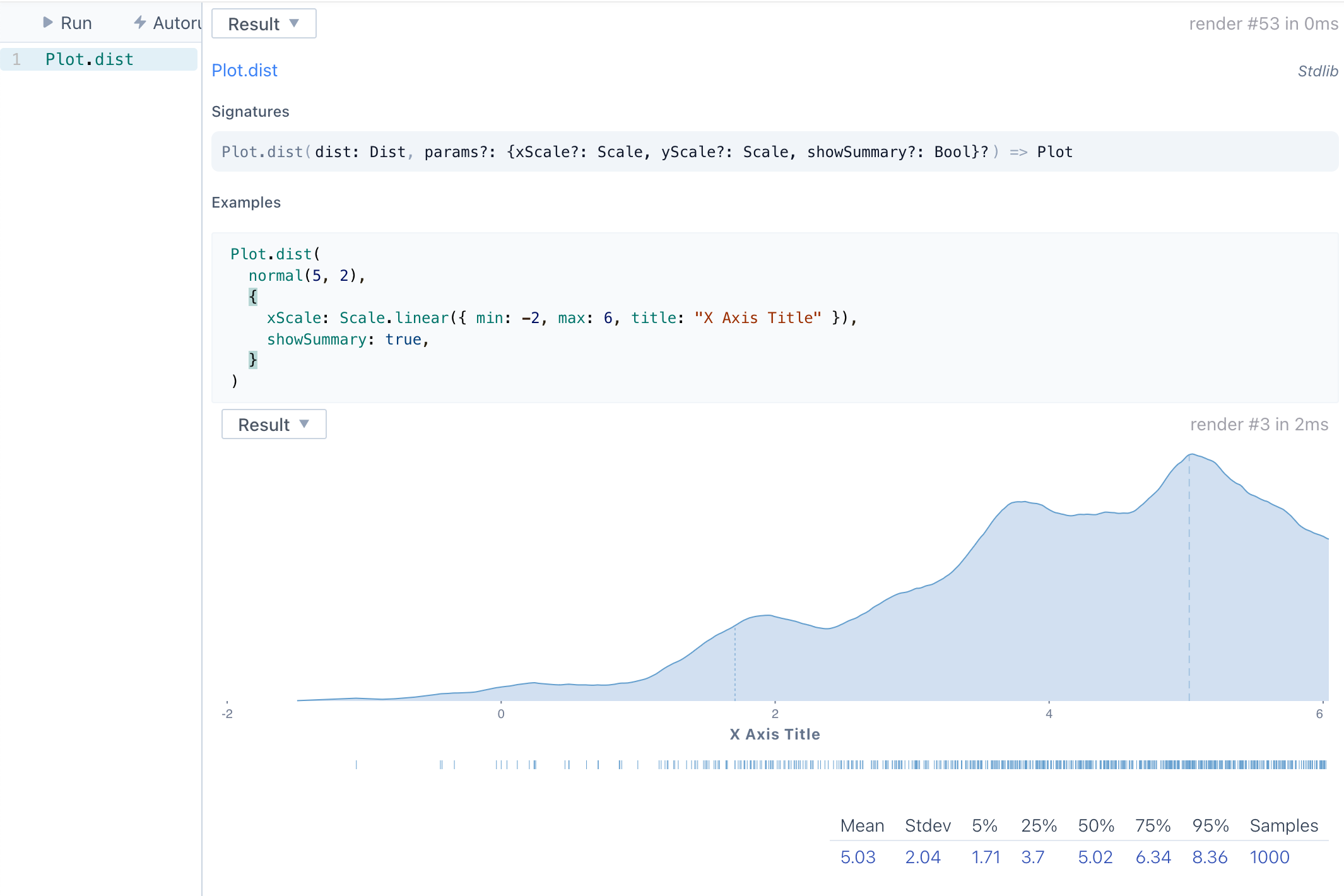Click the Autorun lightning bolt icon
Viewport: 1344px width, 896px height.
[140, 23]
